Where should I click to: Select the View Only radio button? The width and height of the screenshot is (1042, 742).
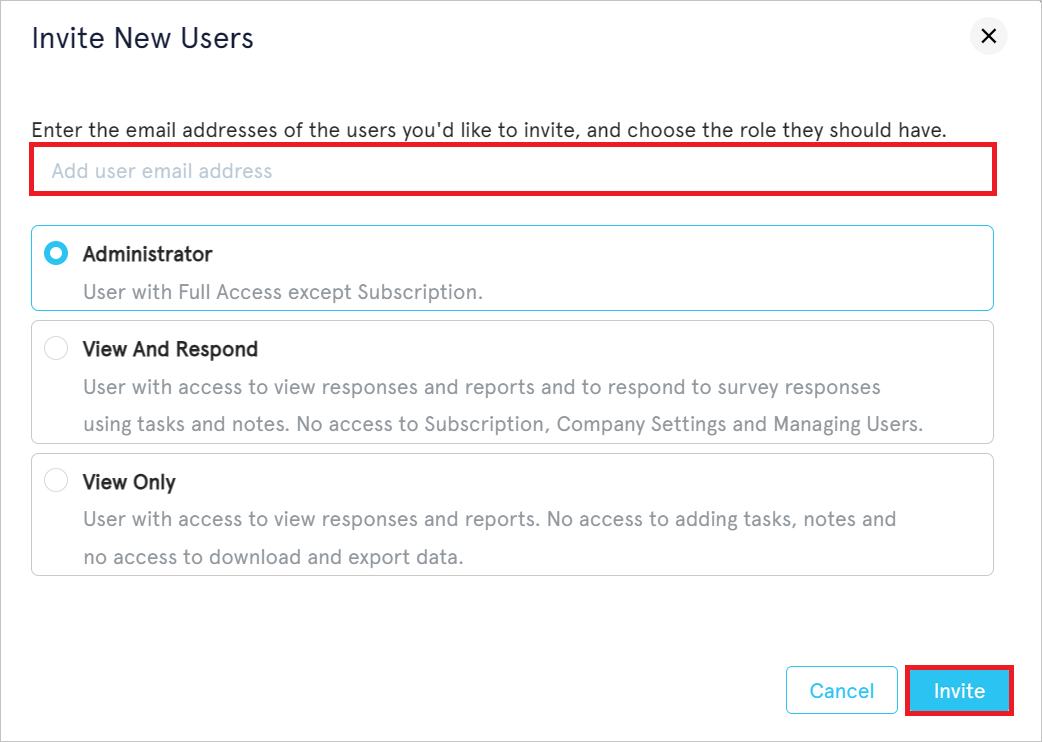click(x=56, y=480)
